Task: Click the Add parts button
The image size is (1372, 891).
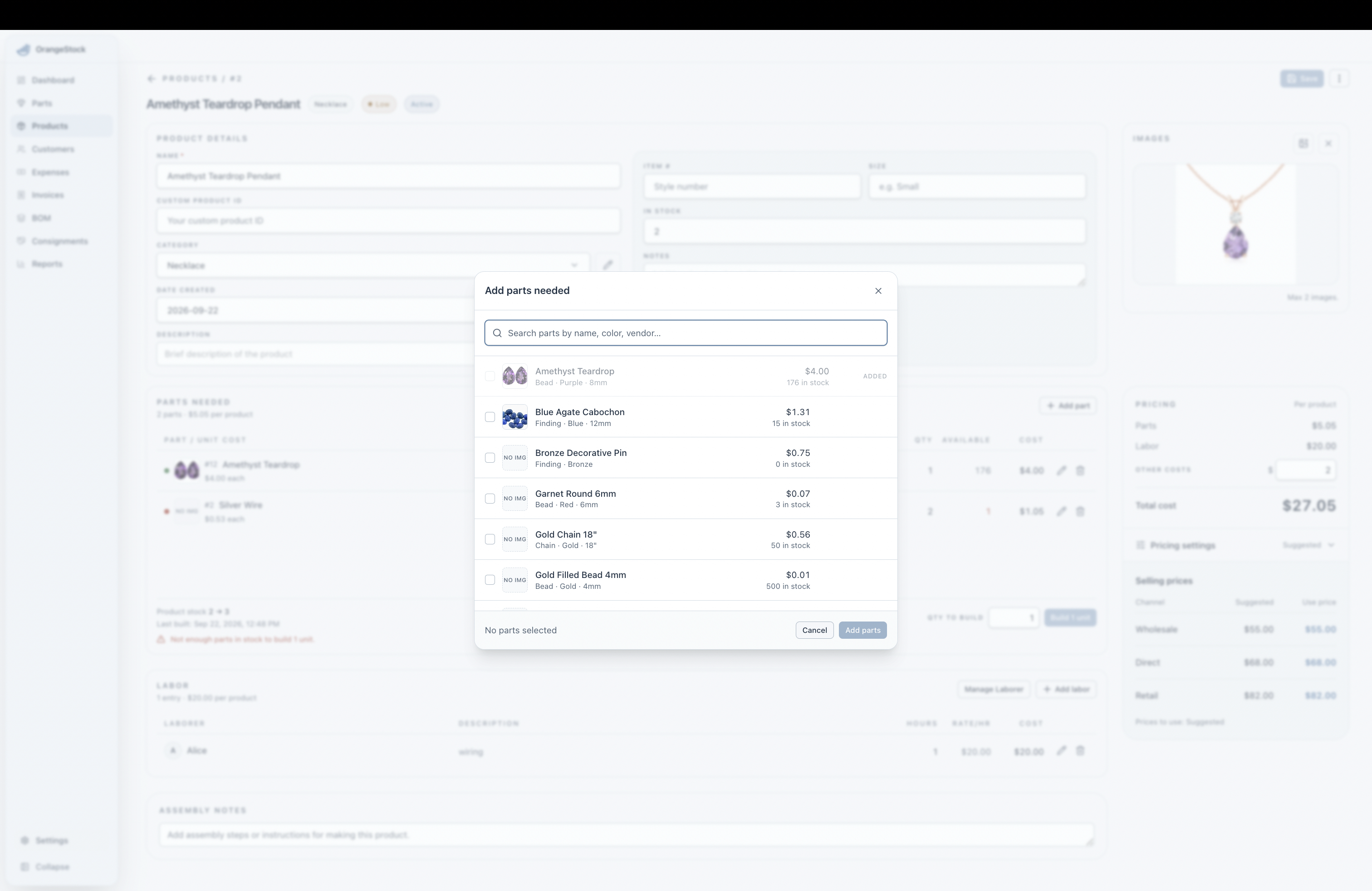Action: pos(862,630)
